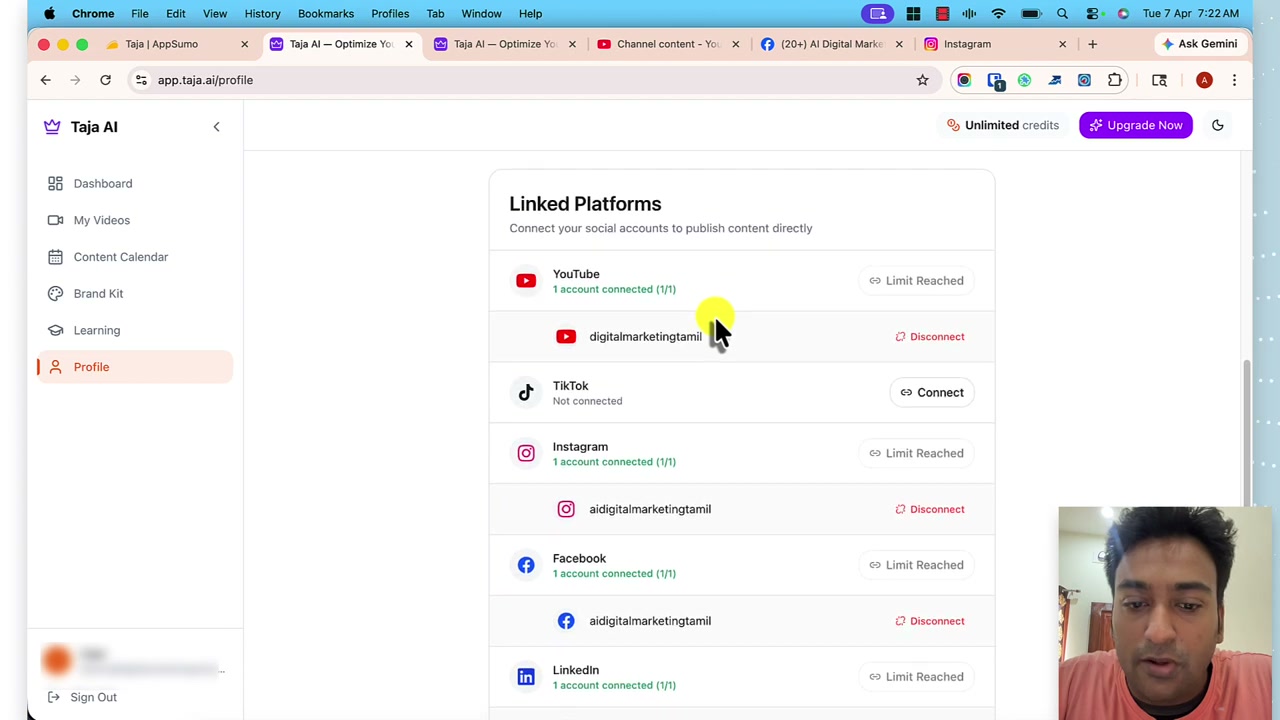Connect the TikTok account
This screenshot has height=720, width=1280.
point(932,393)
